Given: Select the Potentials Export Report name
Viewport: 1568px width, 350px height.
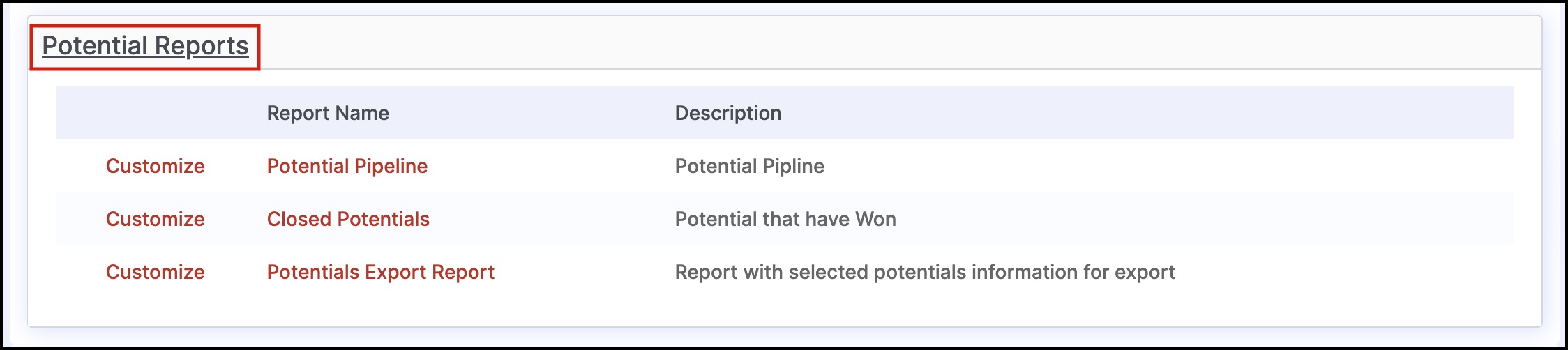Looking at the screenshot, I should pos(381,272).
